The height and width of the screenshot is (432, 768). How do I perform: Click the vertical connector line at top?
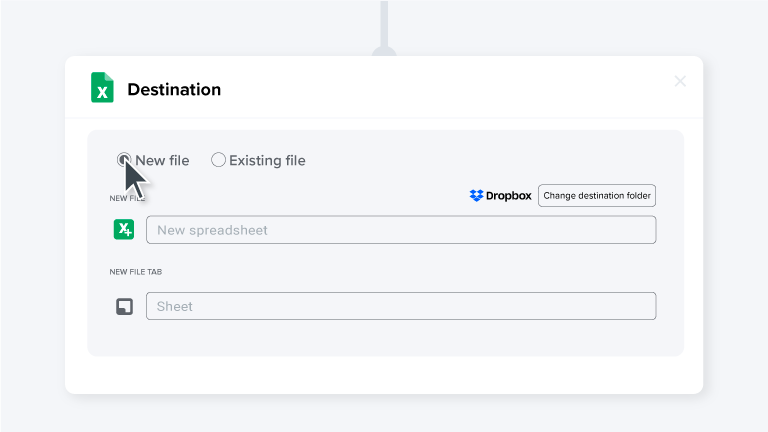384,18
